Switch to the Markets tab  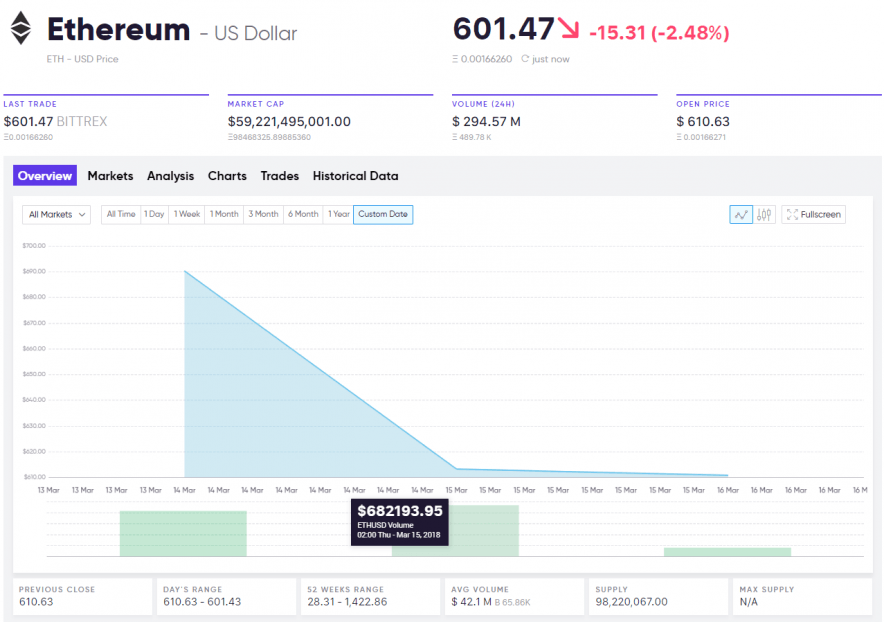click(x=110, y=176)
